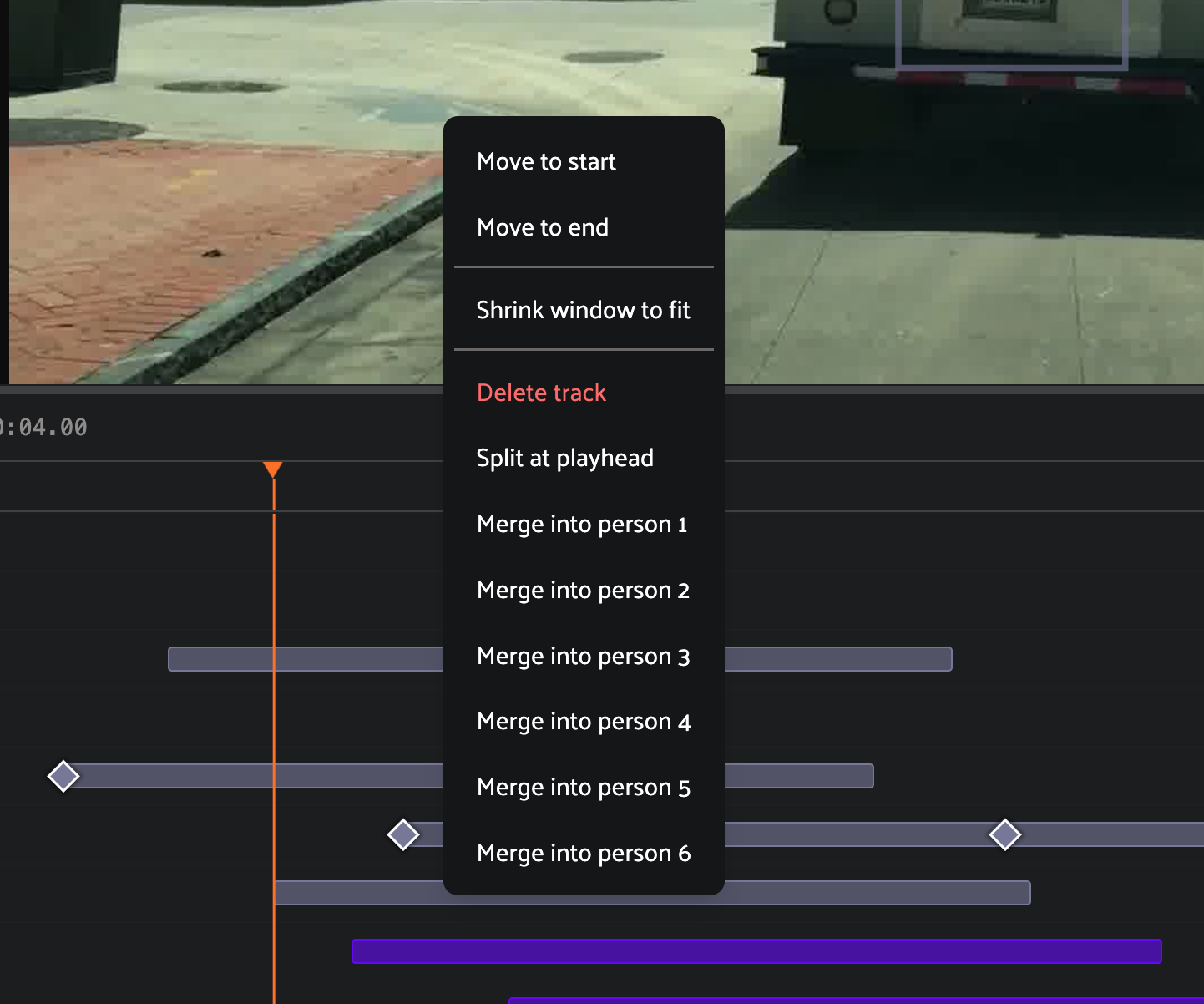Image resolution: width=1204 pixels, height=1004 pixels.
Task: Select Split at playhead
Action: (x=584, y=458)
